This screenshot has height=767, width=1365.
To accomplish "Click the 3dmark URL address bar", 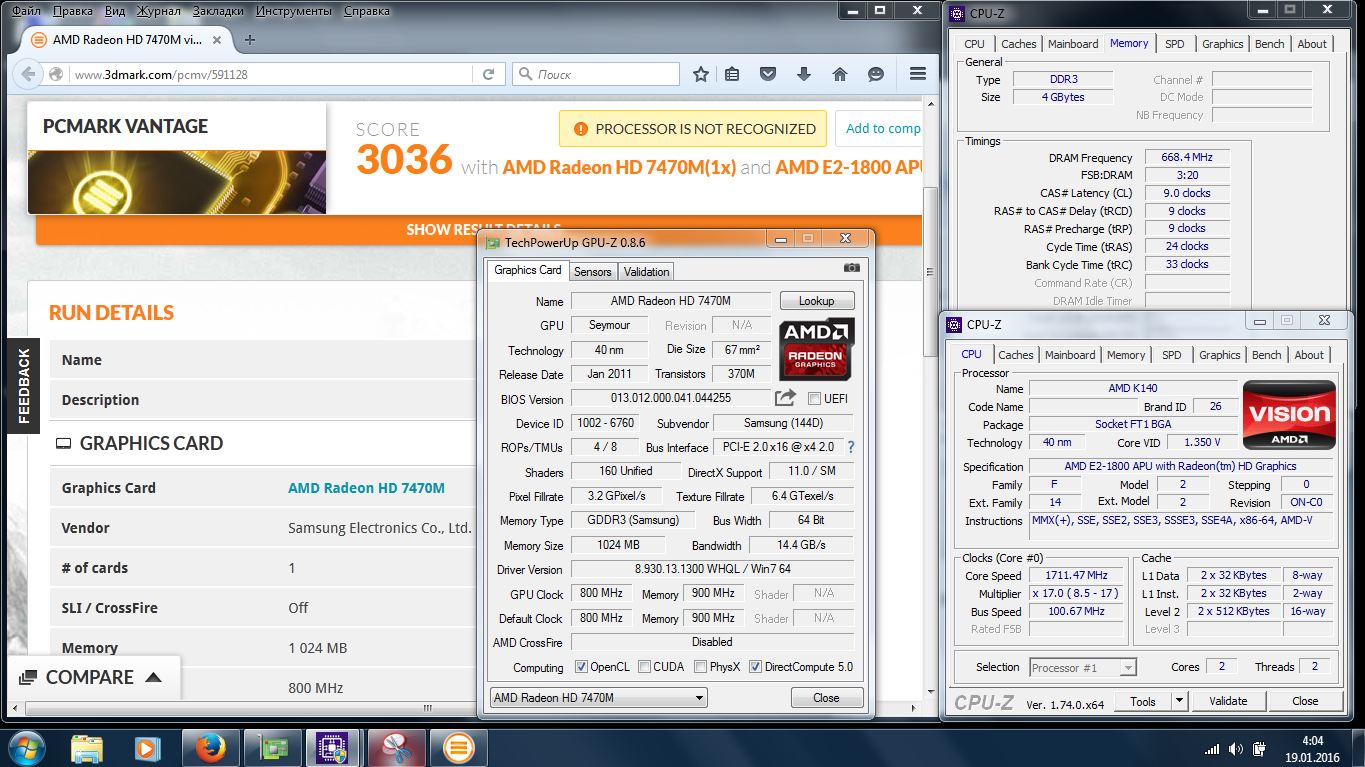I will (x=272, y=74).
